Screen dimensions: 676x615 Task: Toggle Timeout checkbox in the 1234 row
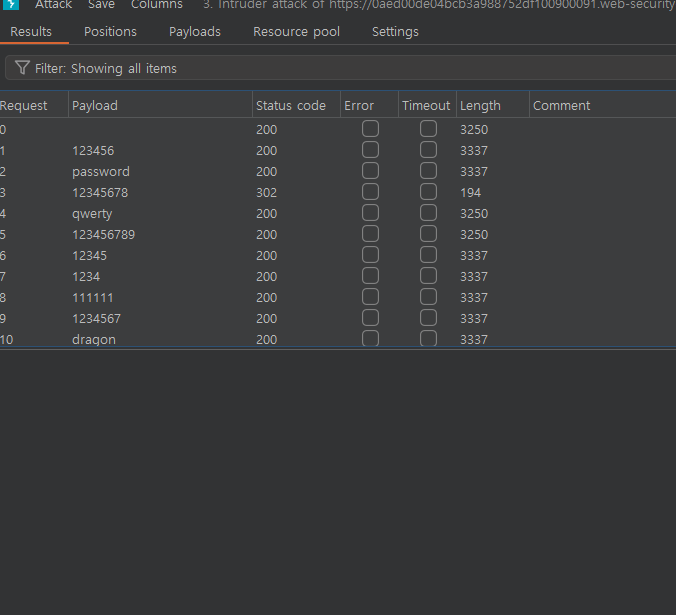pos(428,276)
